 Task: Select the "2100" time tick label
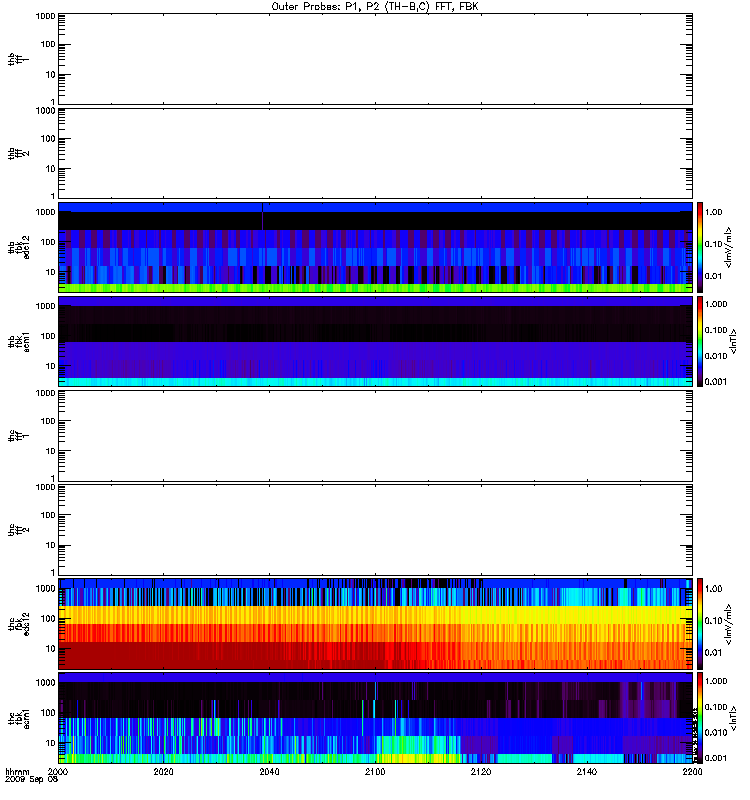(x=375, y=771)
